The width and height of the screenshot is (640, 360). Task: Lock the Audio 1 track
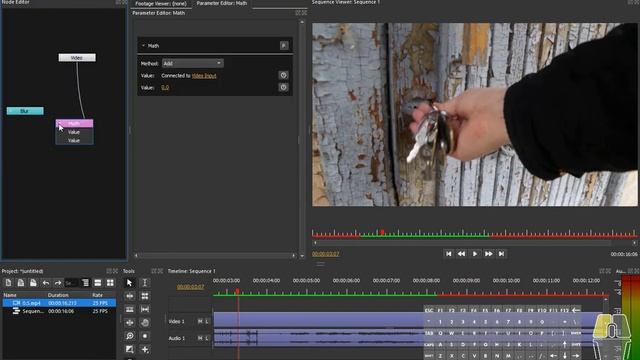pos(207,338)
